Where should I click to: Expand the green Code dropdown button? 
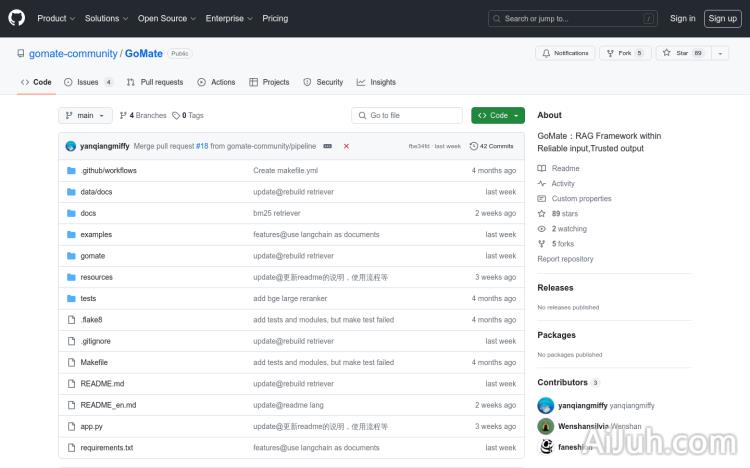click(498, 115)
